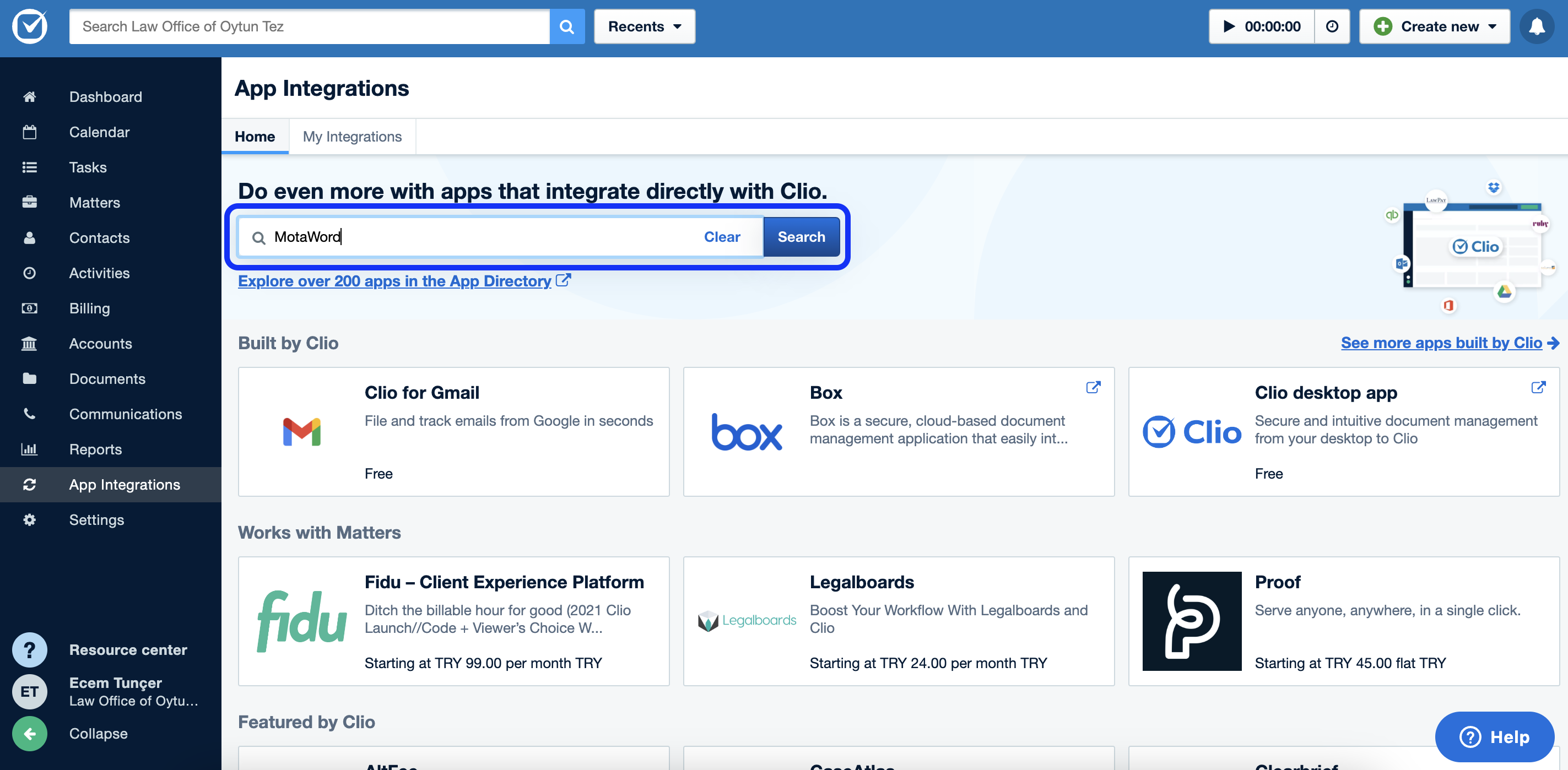
Task: Open external link icon on Box card
Action: coord(1093,387)
